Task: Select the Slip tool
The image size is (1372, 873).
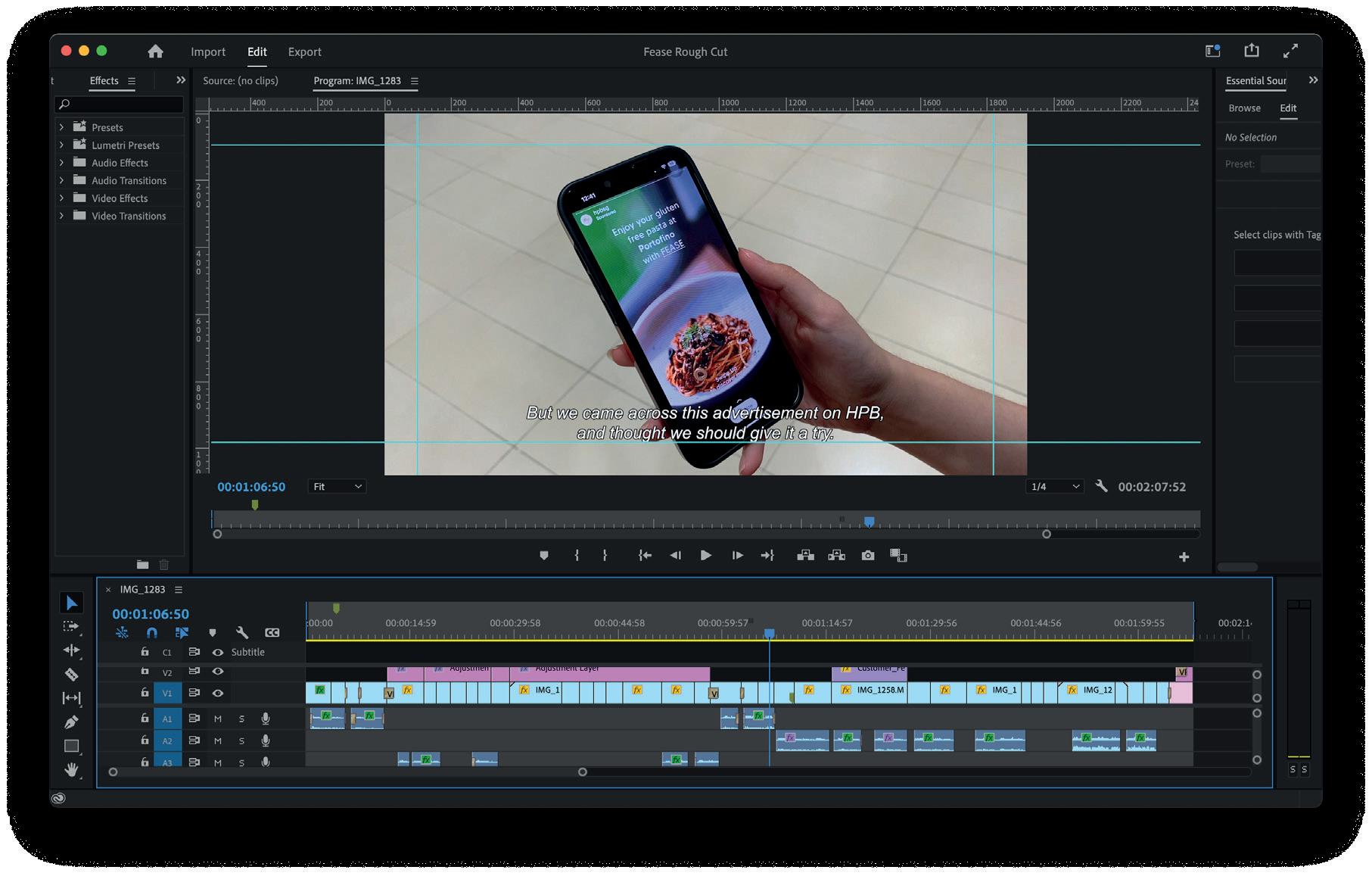Action: tap(71, 698)
